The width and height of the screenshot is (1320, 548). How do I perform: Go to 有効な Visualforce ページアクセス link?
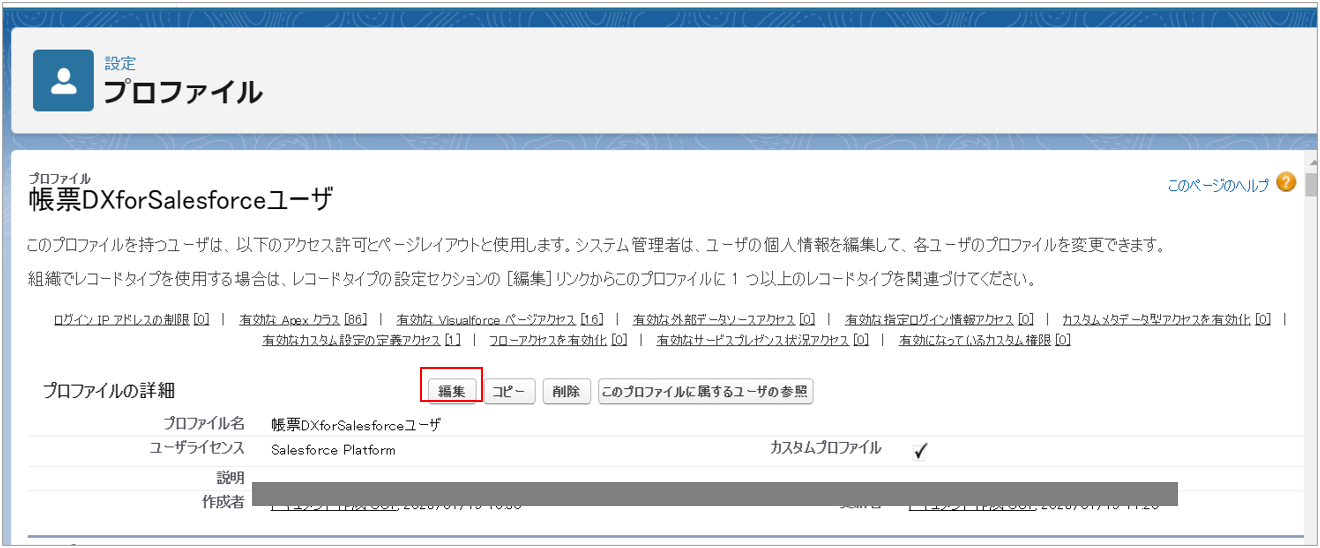(x=486, y=320)
